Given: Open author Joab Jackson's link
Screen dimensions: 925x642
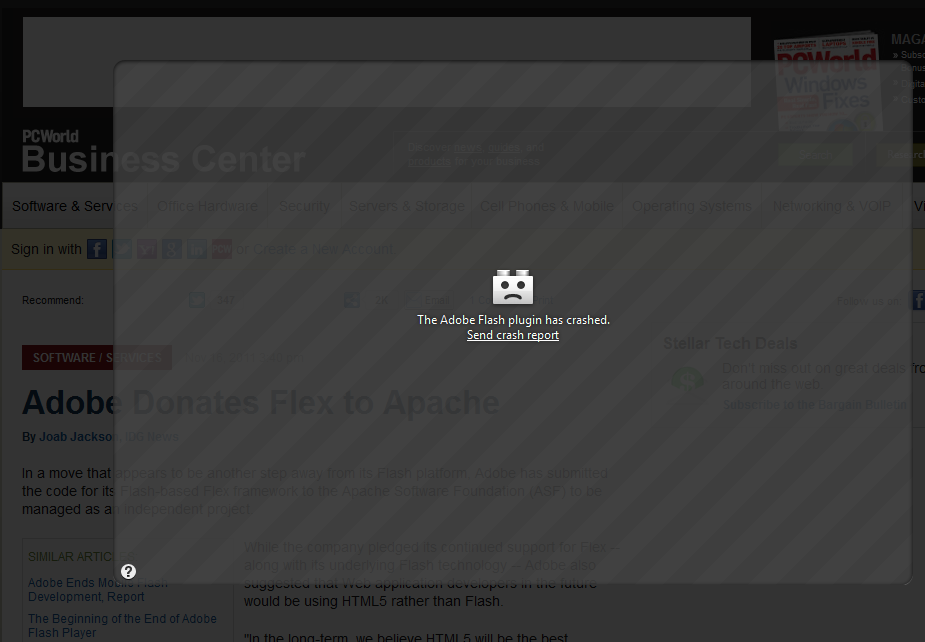Looking at the screenshot, I should click(78, 437).
